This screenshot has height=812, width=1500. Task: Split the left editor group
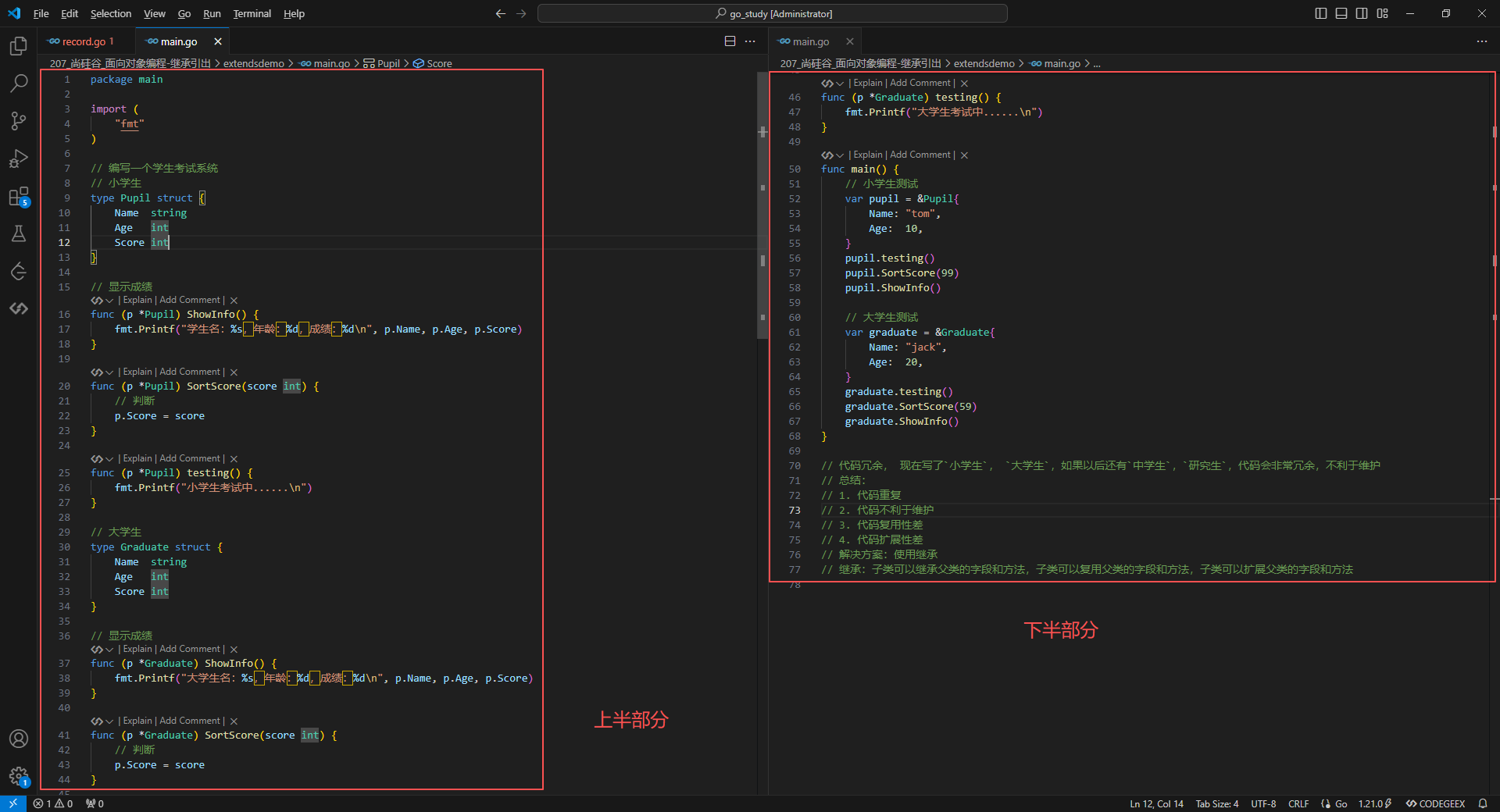[x=730, y=41]
